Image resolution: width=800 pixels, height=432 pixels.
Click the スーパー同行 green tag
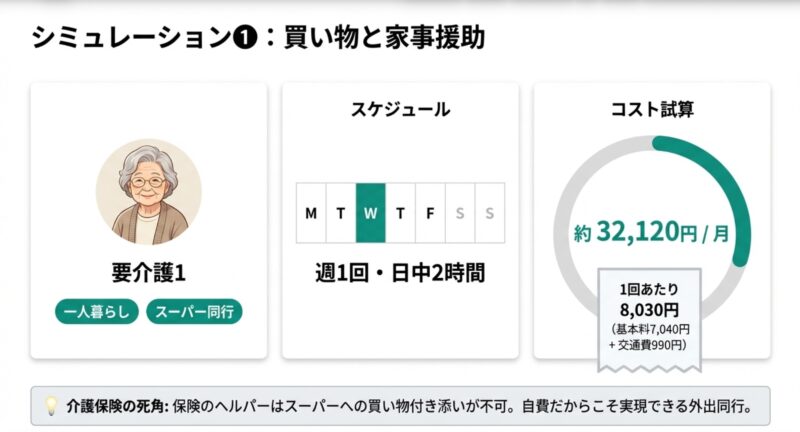coord(196,312)
